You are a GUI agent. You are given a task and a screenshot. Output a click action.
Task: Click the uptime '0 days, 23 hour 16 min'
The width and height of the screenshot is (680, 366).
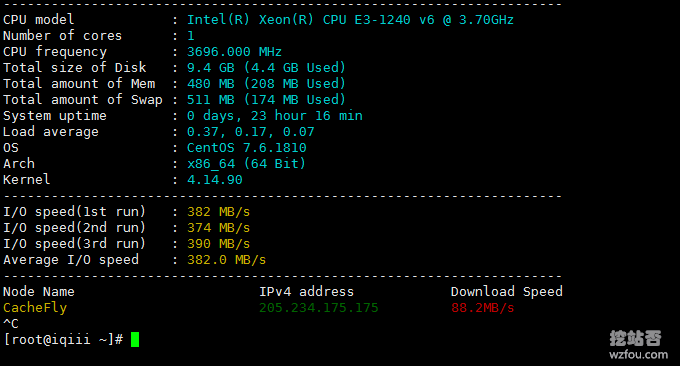click(x=275, y=116)
